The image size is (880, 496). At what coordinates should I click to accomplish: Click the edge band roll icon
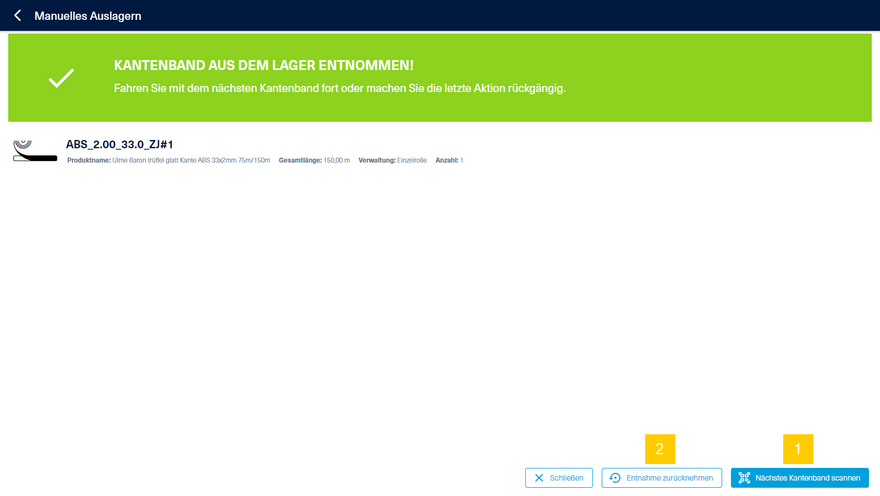[x=34, y=151]
